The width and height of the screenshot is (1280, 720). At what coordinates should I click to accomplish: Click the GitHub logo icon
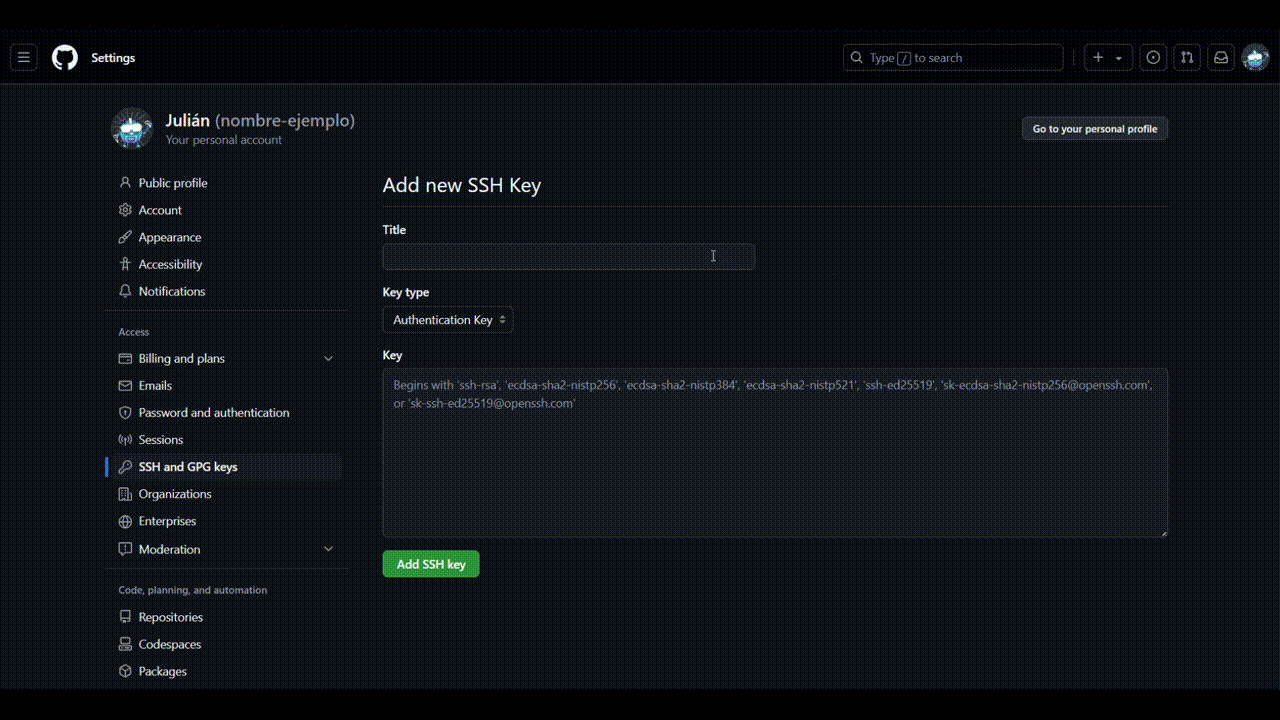point(65,58)
